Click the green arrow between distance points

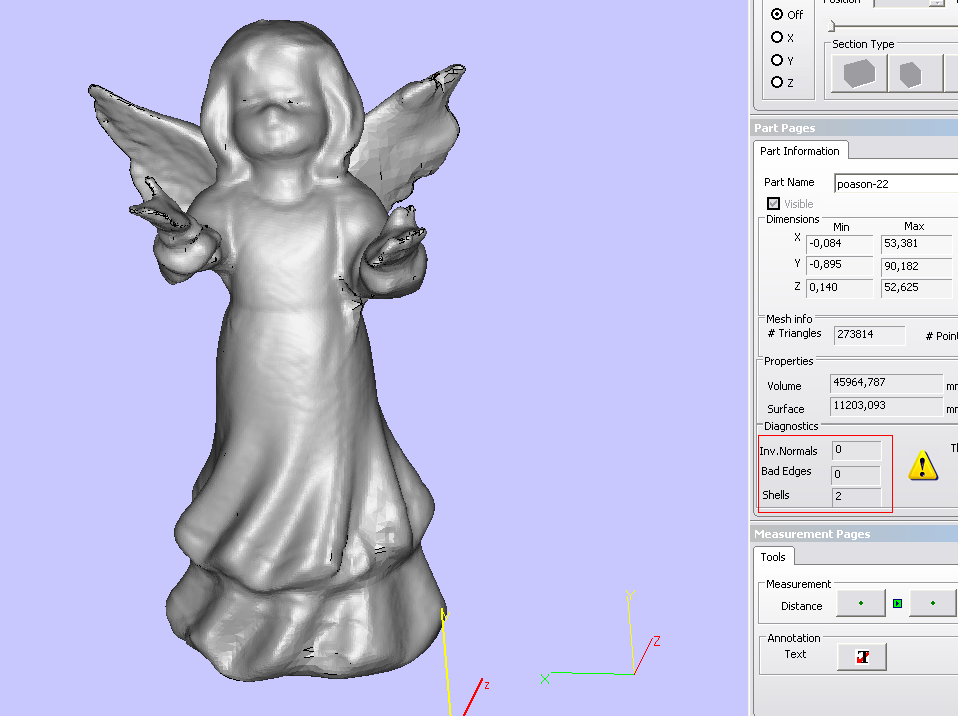point(897,604)
